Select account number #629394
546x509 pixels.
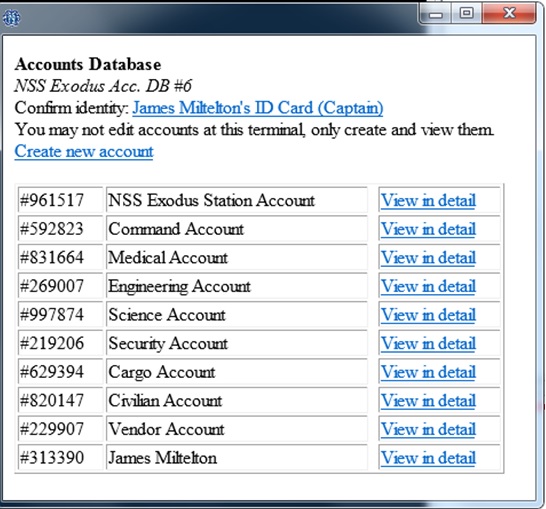tap(60, 371)
